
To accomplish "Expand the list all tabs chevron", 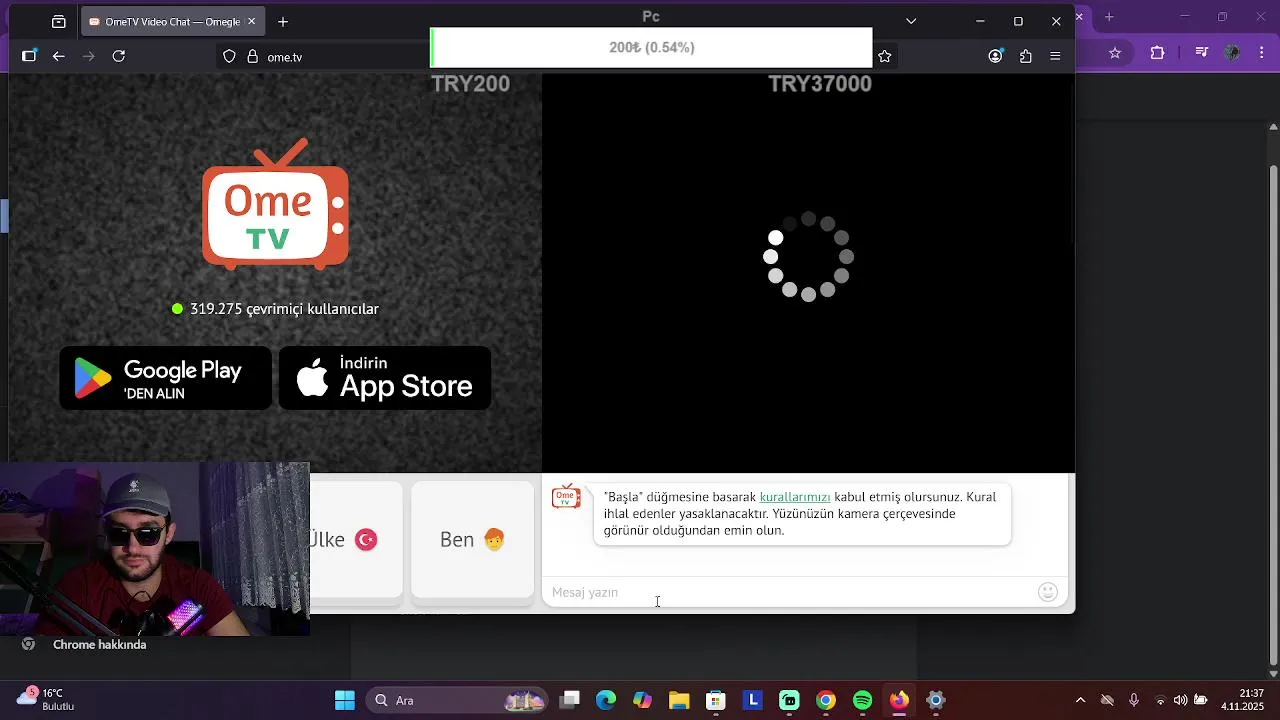I will tap(911, 21).
